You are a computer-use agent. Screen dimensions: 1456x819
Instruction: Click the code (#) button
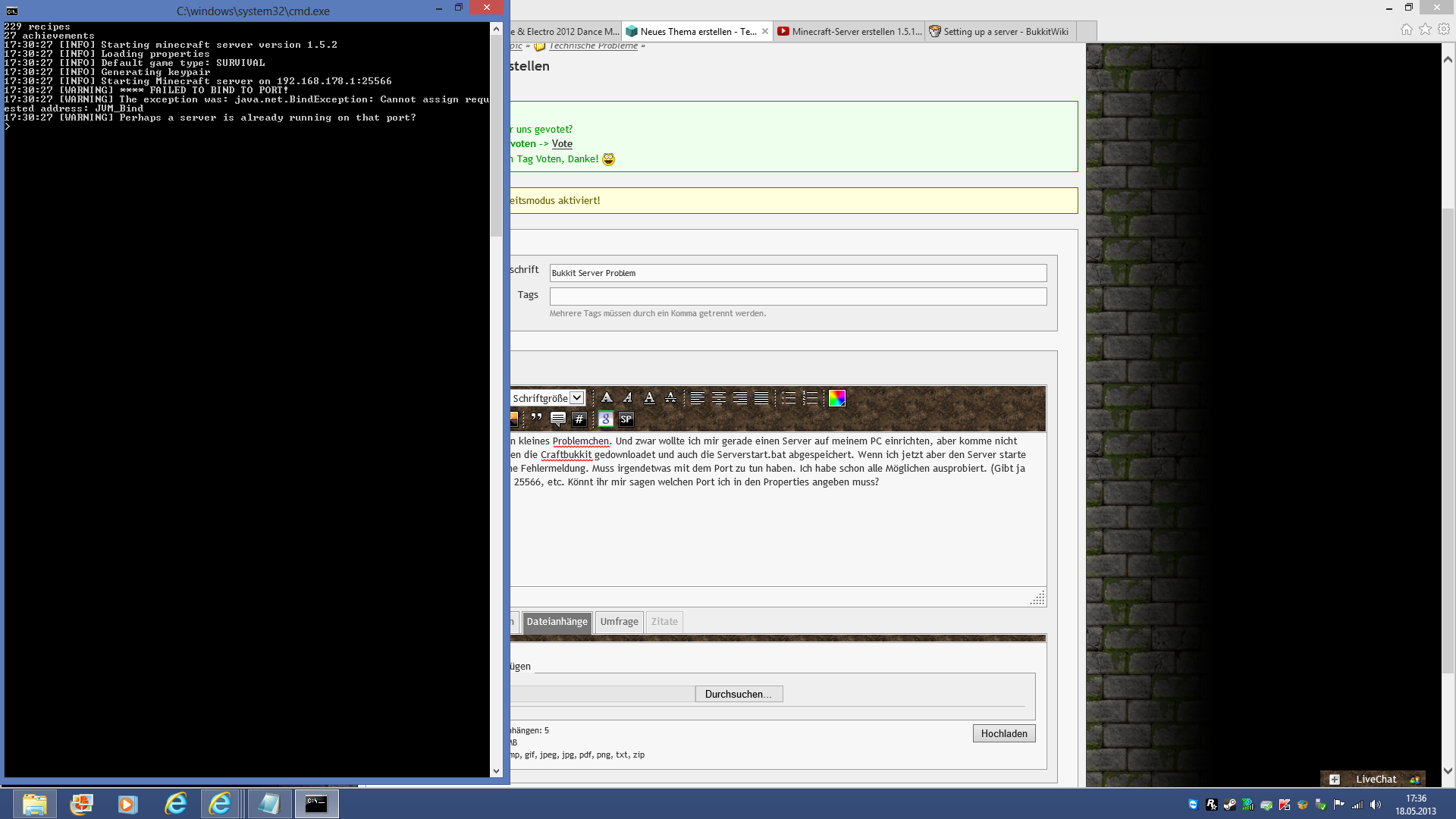(579, 419)
